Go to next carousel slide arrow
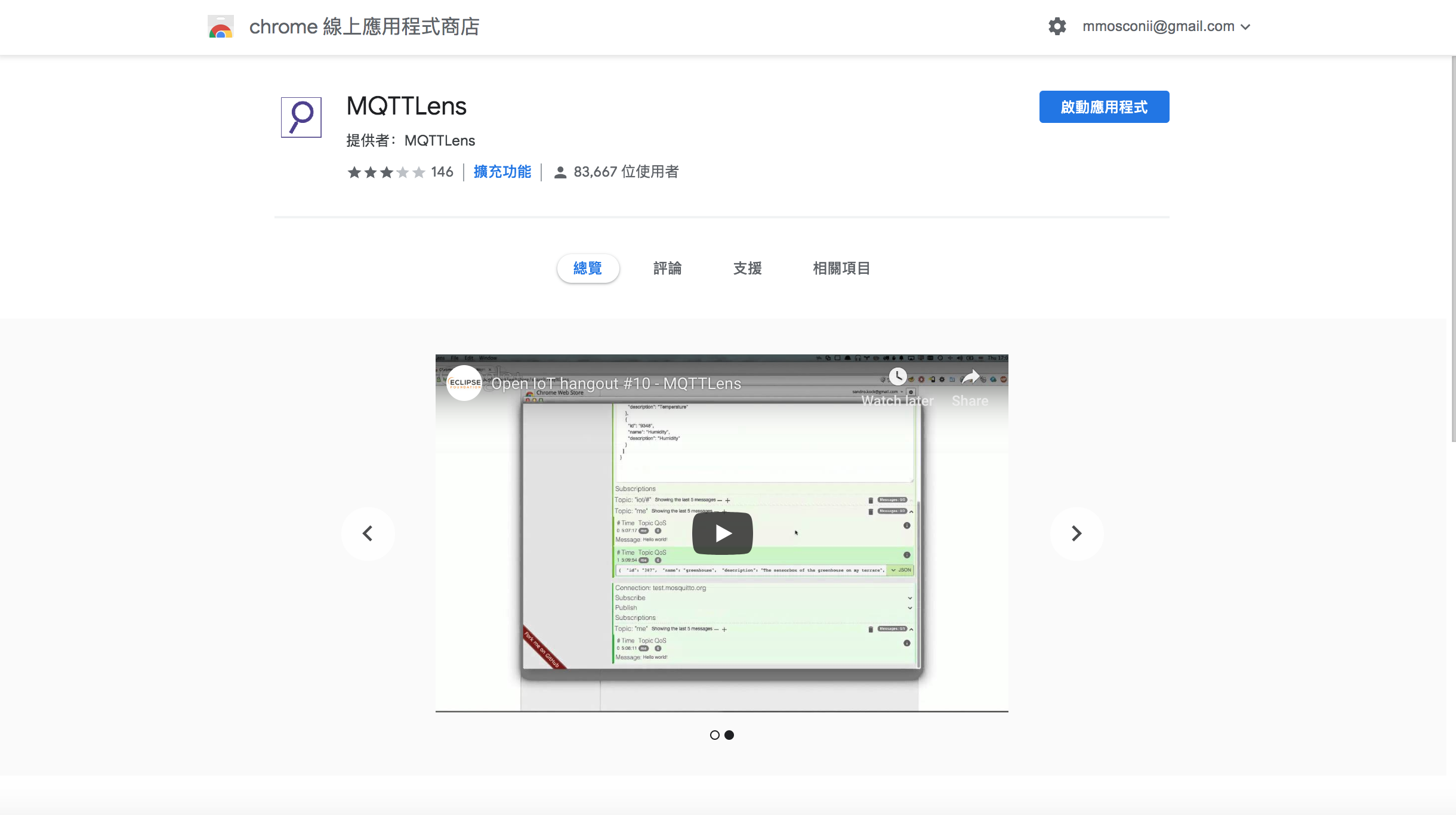 (x=1076, y=533)
